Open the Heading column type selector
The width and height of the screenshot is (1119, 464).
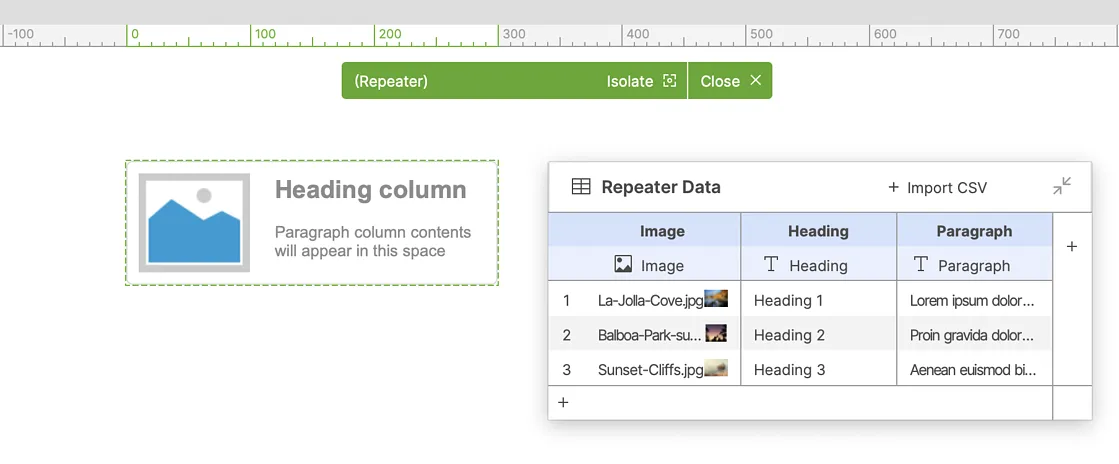pos(806,265)
